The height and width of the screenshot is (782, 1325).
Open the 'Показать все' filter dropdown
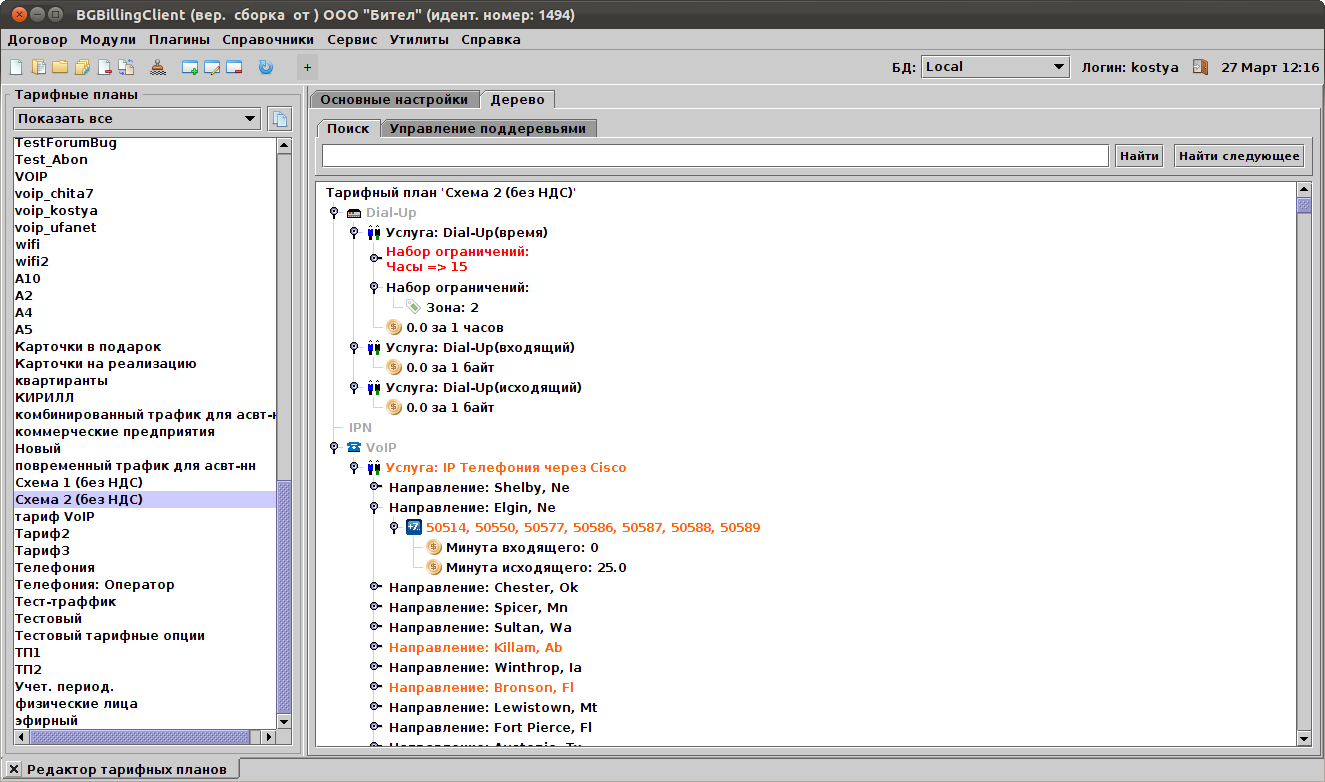pos(137,119)
